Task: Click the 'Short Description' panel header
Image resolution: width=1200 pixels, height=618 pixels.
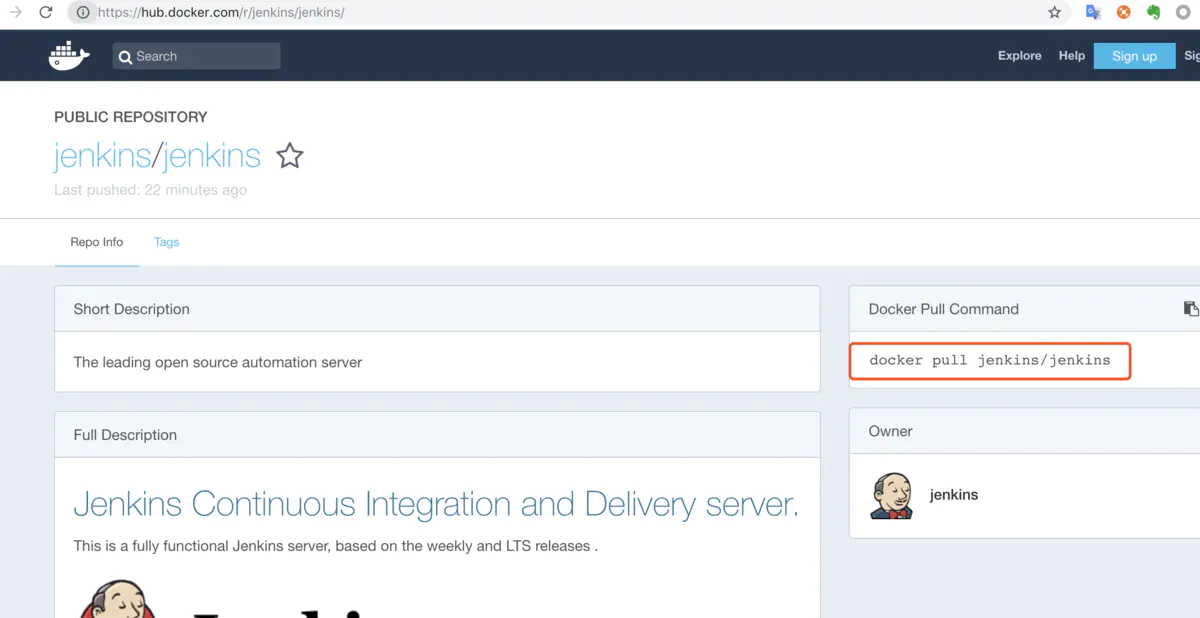Action: 437,309
